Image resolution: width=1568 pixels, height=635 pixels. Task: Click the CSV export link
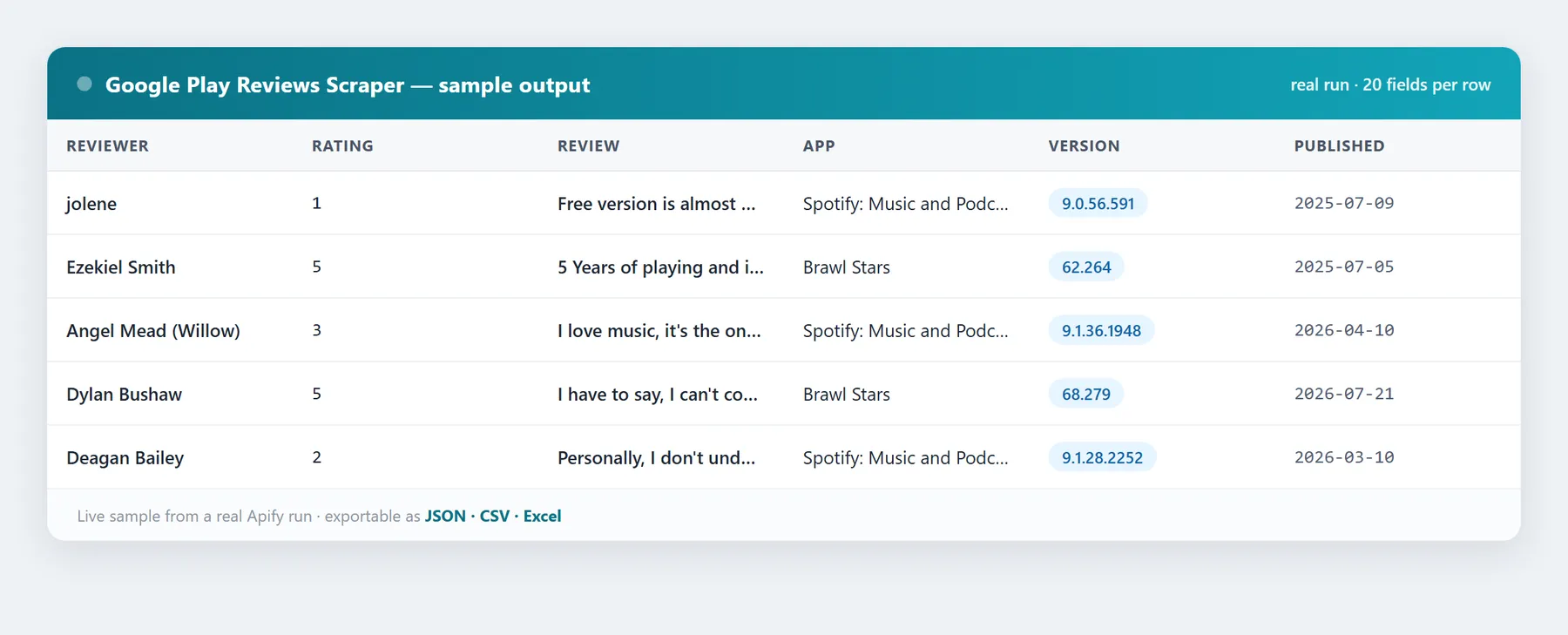click(x=495, y=516)
